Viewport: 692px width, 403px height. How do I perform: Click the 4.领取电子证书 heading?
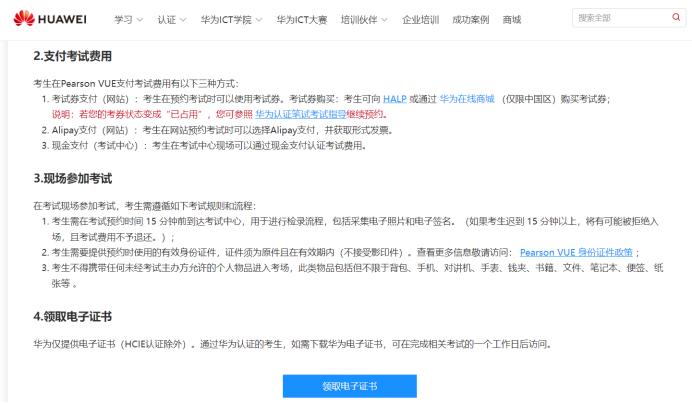tap(72, 316)
